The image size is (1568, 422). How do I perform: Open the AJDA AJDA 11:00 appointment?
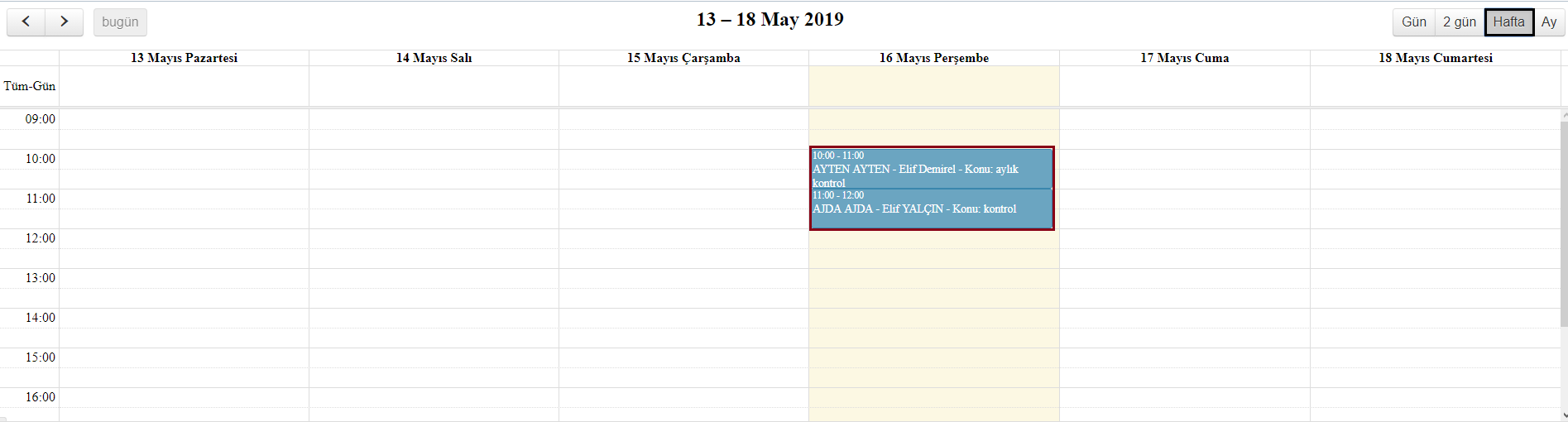tap(931, 209)
